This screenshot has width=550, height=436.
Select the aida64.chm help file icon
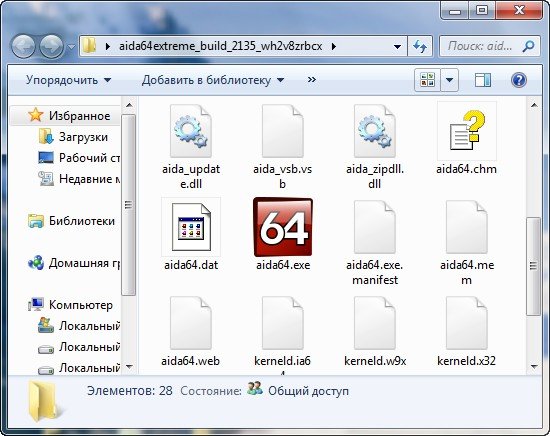(x=467, y=131)
